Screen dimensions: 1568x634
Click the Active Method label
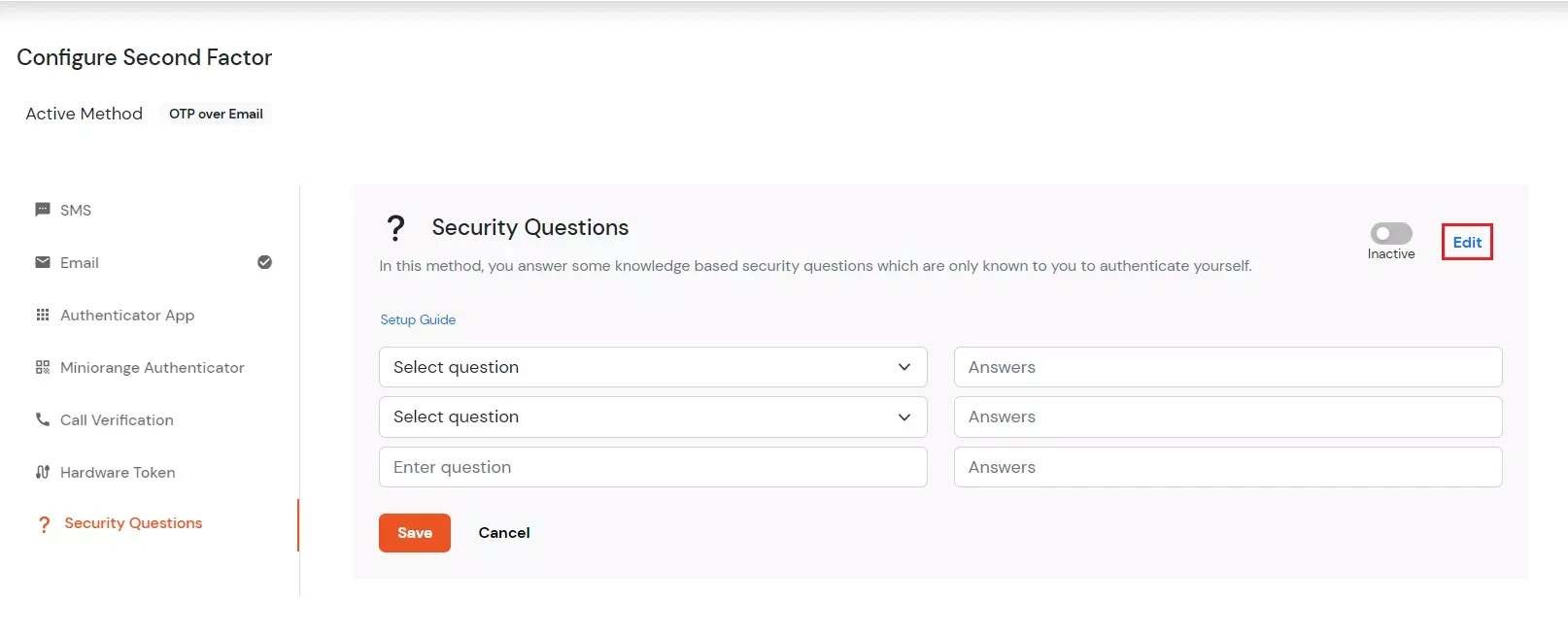(85, 114)
